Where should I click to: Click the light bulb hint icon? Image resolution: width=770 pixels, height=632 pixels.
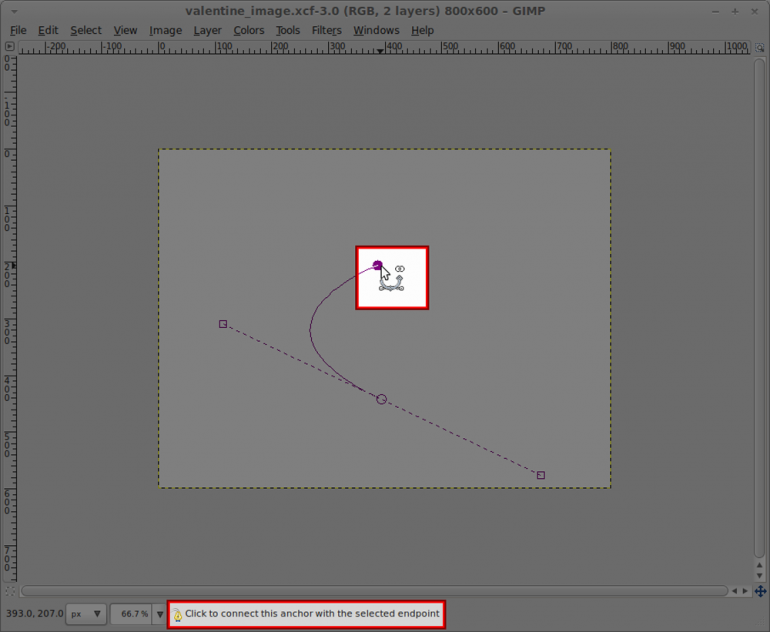click(x=177, y=615)
